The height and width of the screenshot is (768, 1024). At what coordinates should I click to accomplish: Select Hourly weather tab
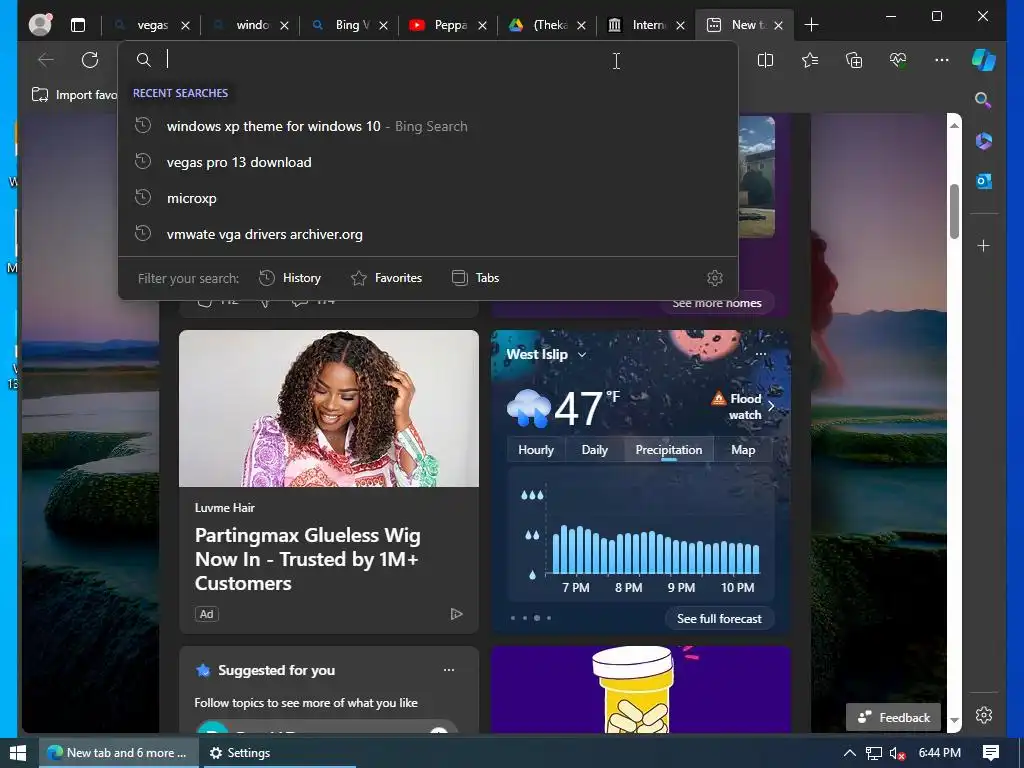tap(536, 450)
